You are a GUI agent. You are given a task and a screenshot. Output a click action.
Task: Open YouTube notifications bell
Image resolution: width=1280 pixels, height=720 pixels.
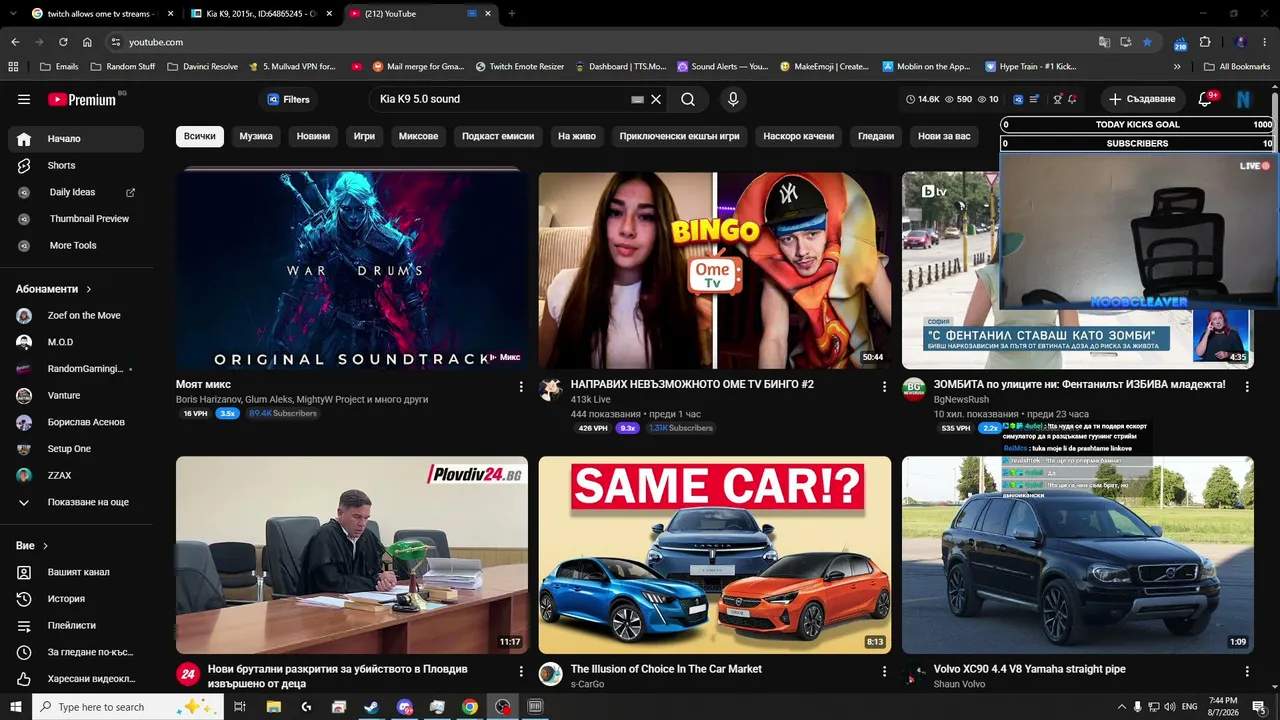tap(1205, 99)
